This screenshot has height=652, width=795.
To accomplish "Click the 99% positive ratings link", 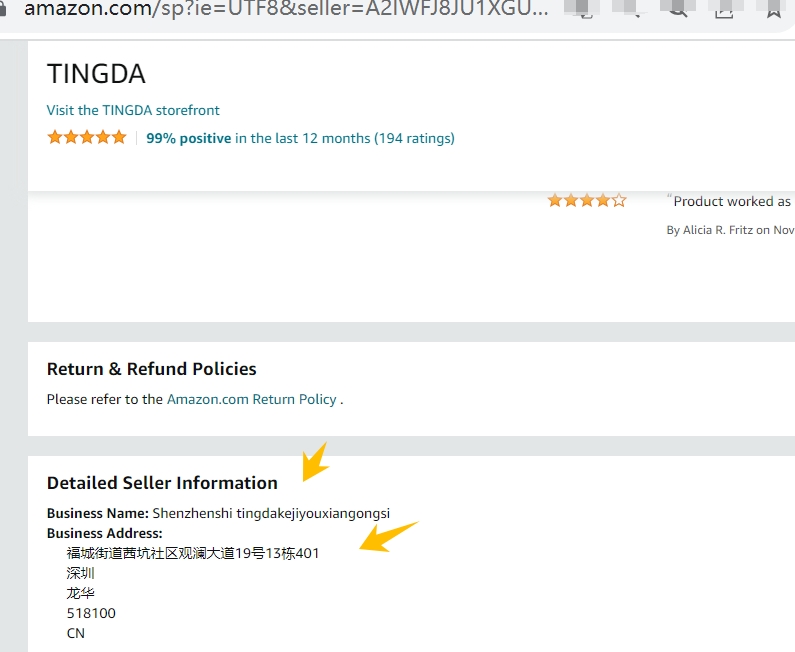I will point(300,138).
